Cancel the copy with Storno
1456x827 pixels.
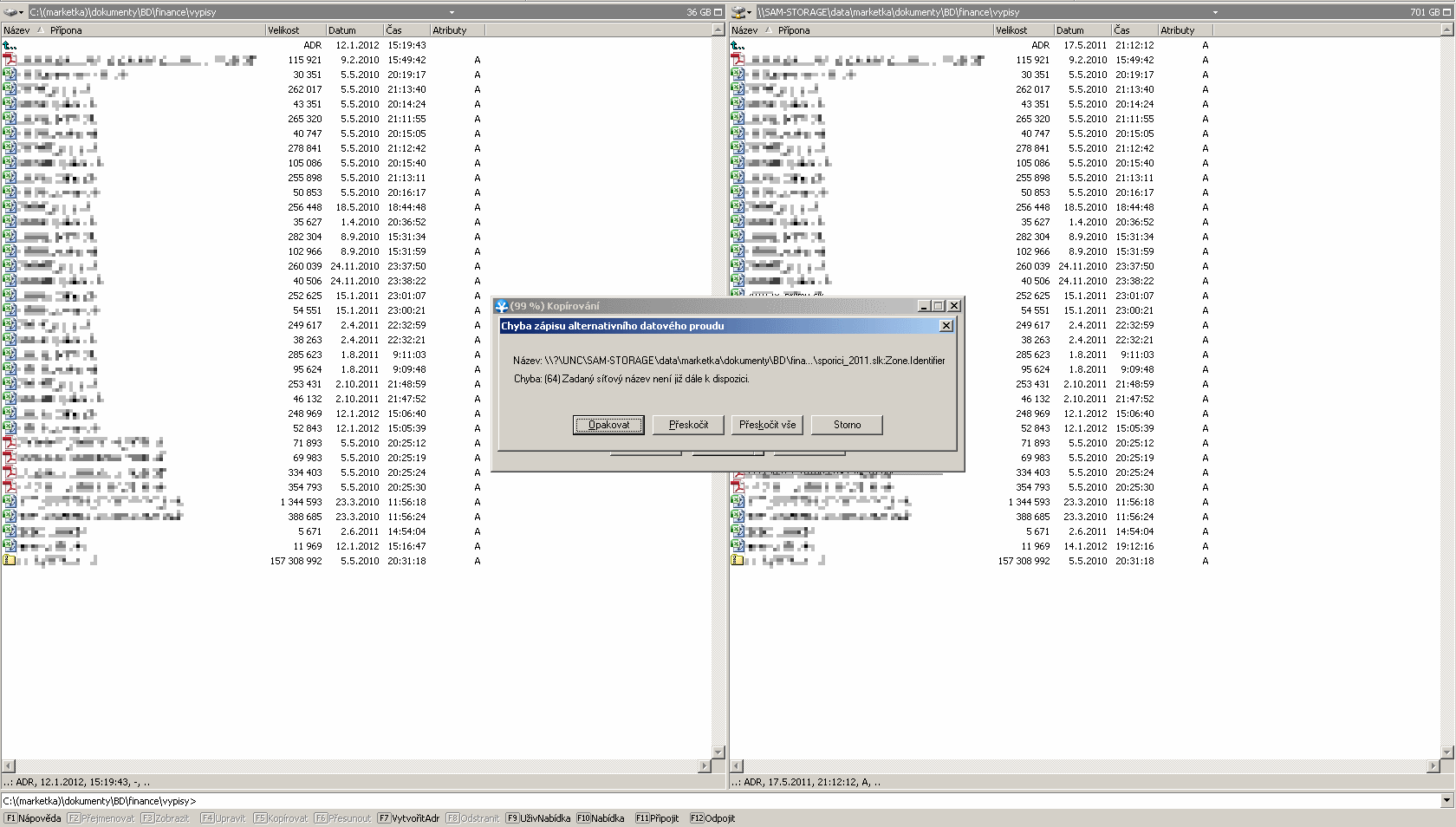pos(847,425)
